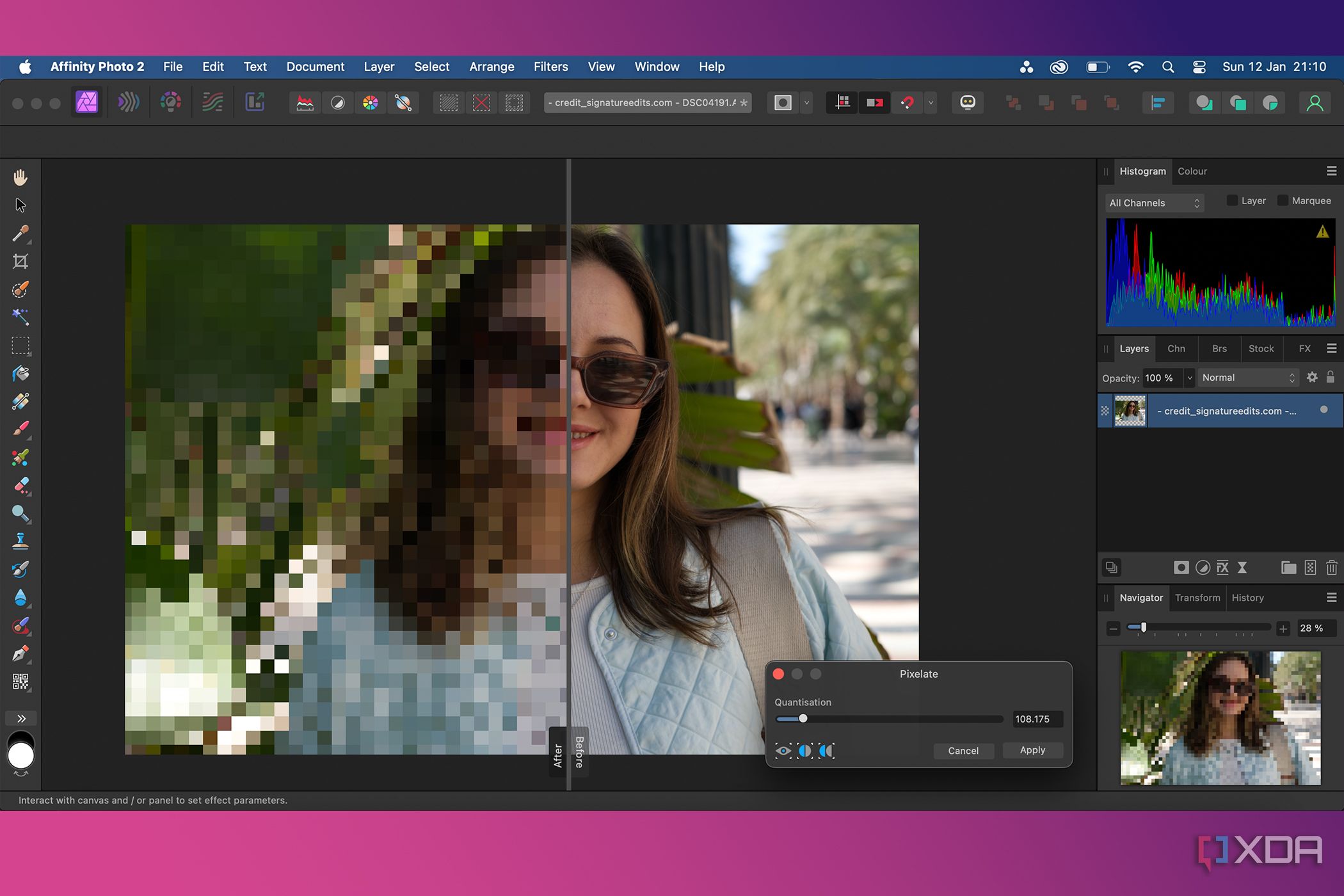
Task: Expand the Opacity percentage dropdown arrow
Action: tap(1190, 378)
